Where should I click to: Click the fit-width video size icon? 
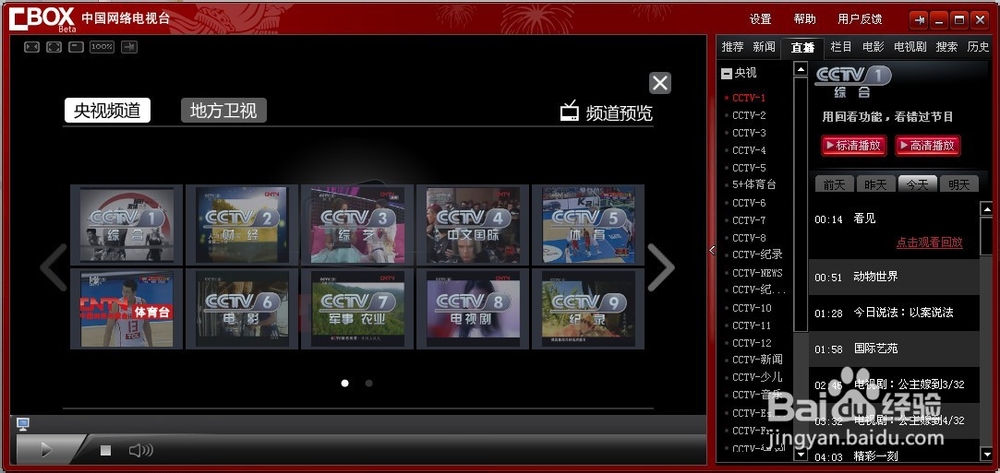[32, 47]
